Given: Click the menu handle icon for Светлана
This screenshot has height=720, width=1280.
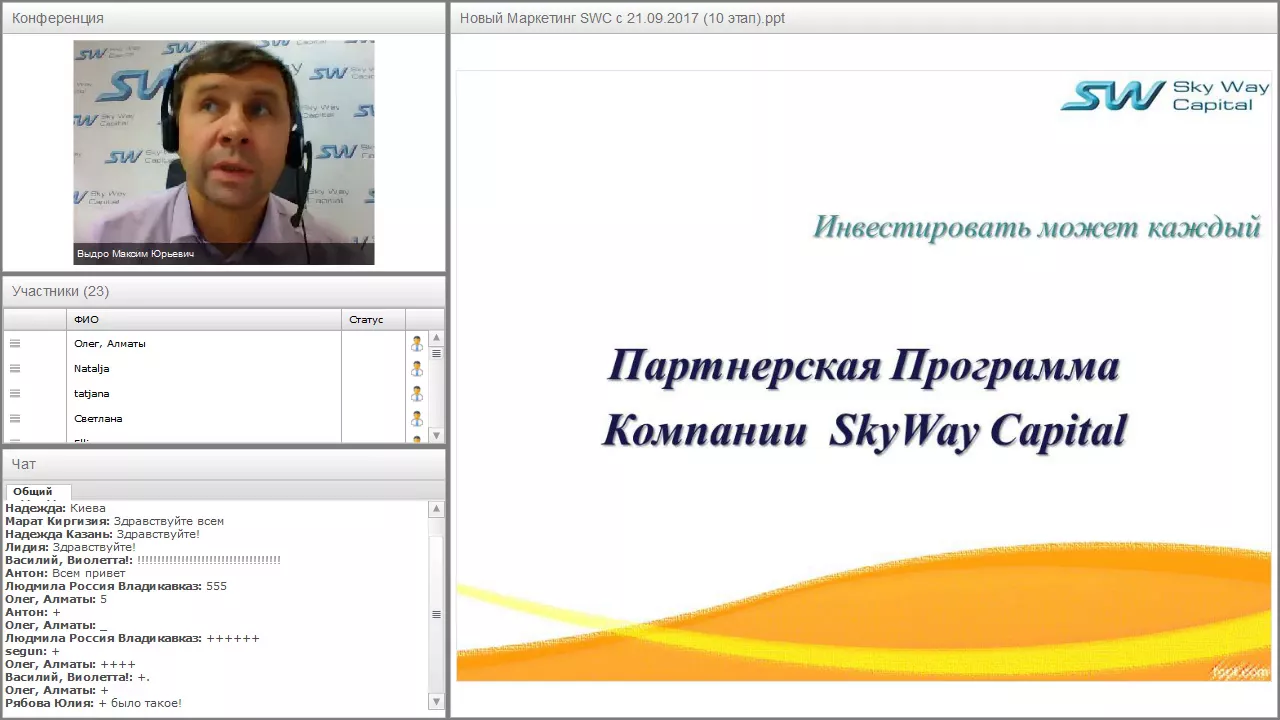Looking at the screenshot, I should pyautogui.click(x=15, y=419).
